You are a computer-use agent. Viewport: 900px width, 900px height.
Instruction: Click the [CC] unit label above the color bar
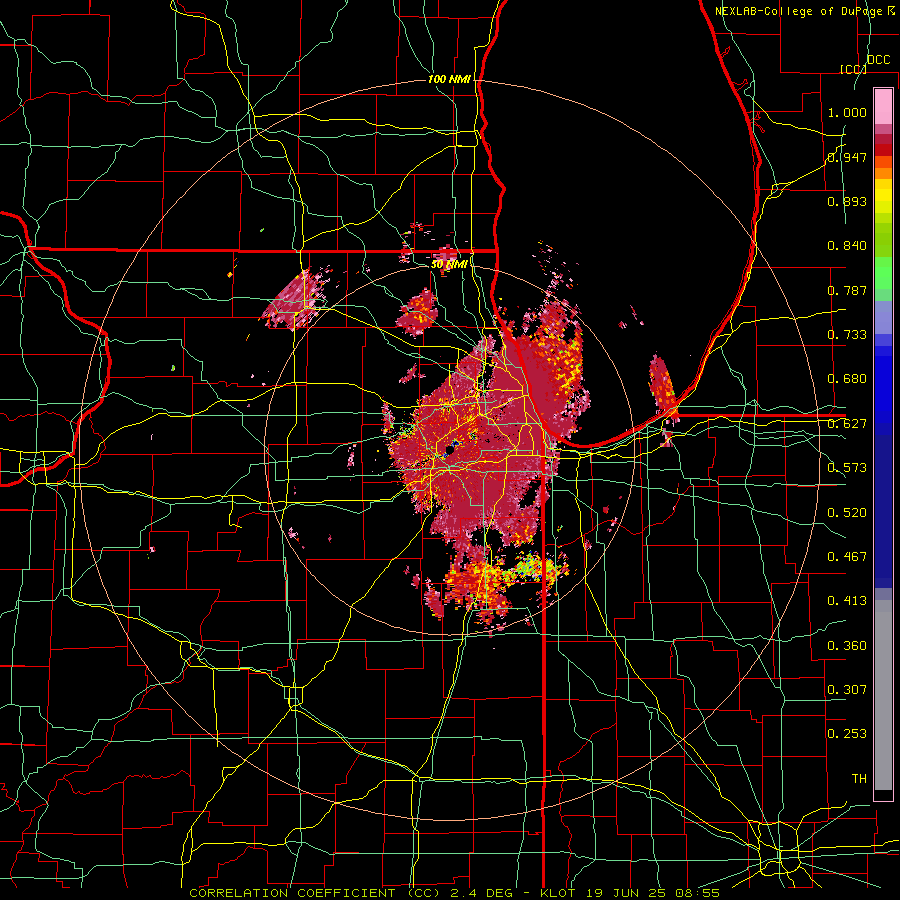pyautogui.click(x=853, y=69)
